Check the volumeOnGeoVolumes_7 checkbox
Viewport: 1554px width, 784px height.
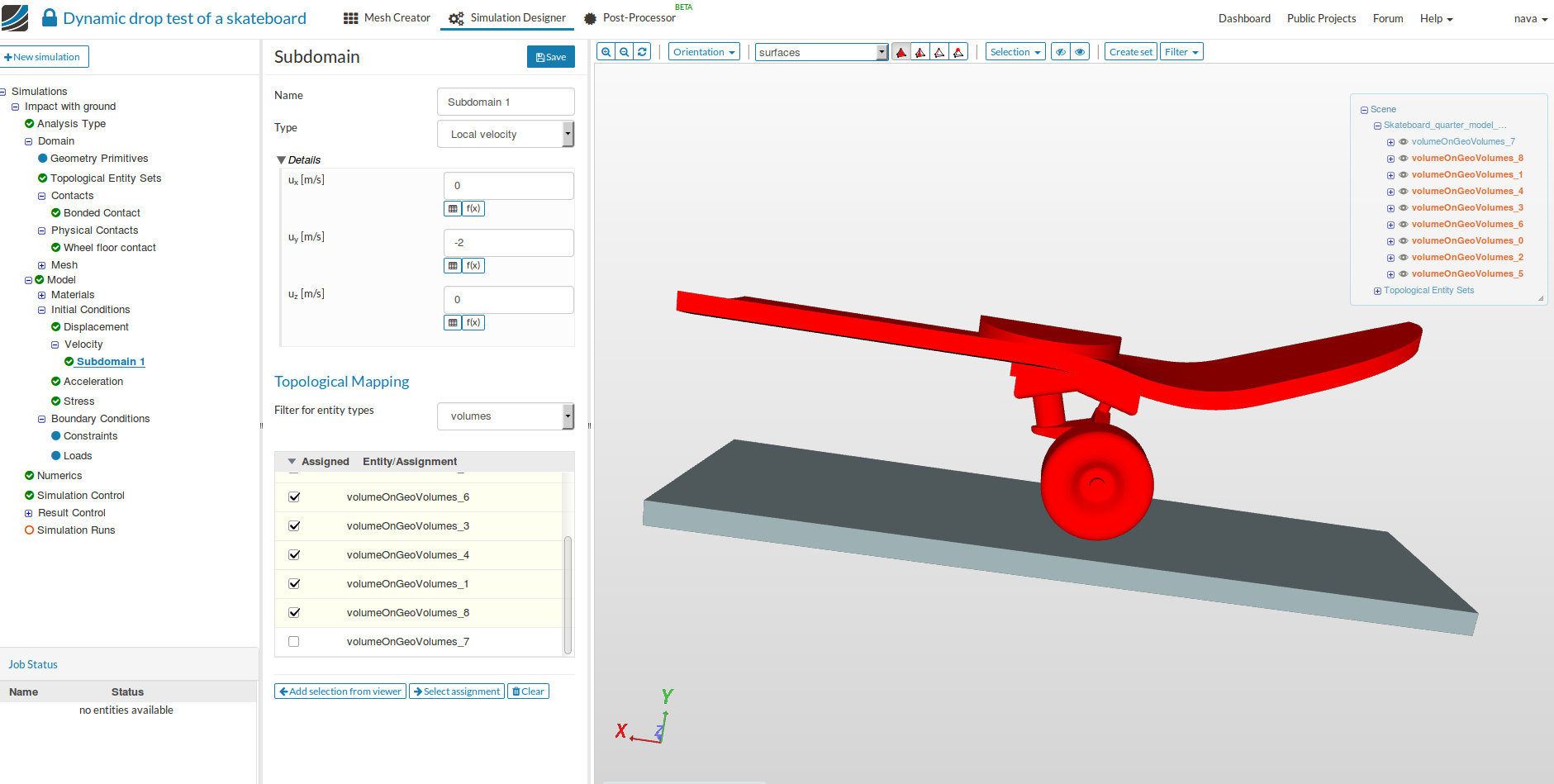(x=294, y=642)
